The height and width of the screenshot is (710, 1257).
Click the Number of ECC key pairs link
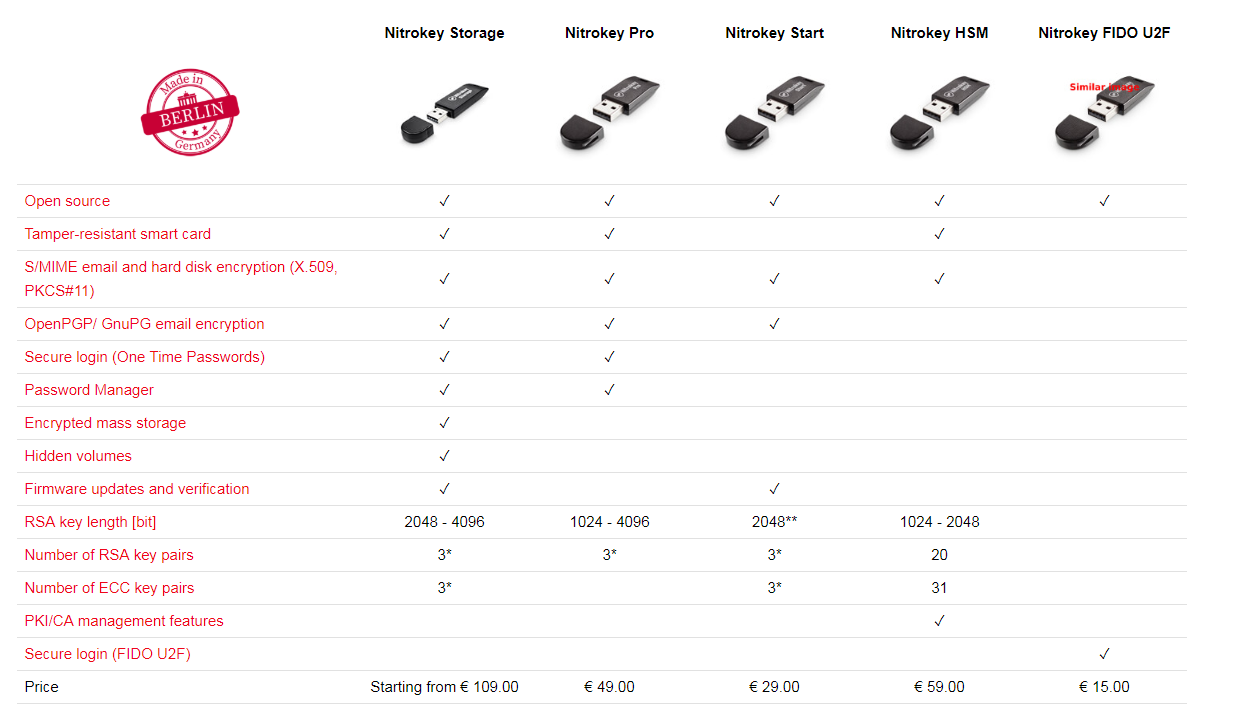(x=110, y=588)
